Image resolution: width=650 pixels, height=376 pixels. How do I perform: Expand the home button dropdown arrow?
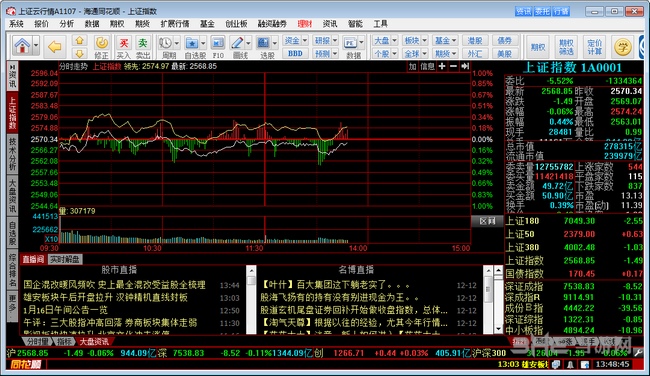[36, 45]
